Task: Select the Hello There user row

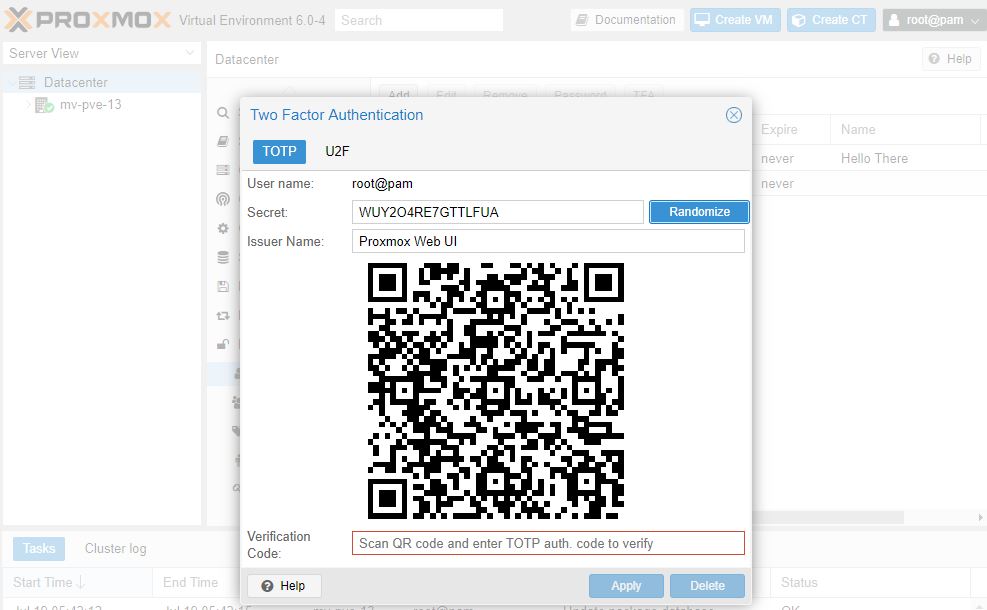Action: tap(874, 158)
